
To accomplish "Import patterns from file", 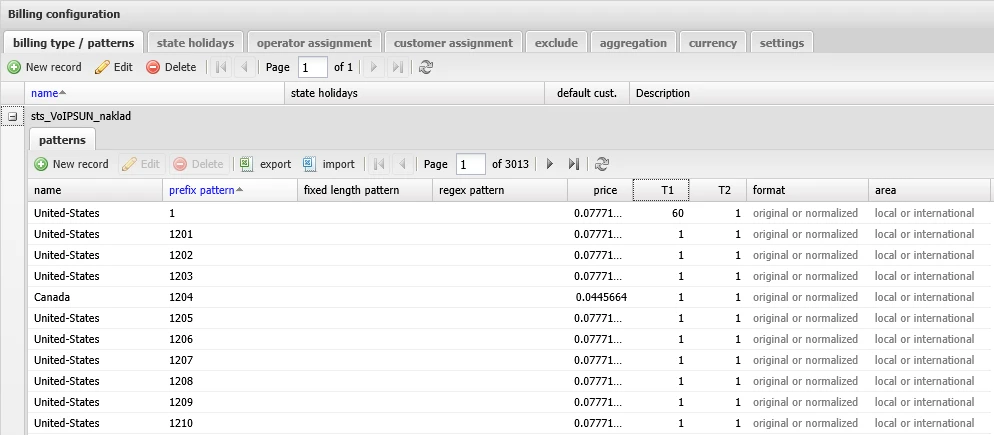I will [x=329, y=164].
